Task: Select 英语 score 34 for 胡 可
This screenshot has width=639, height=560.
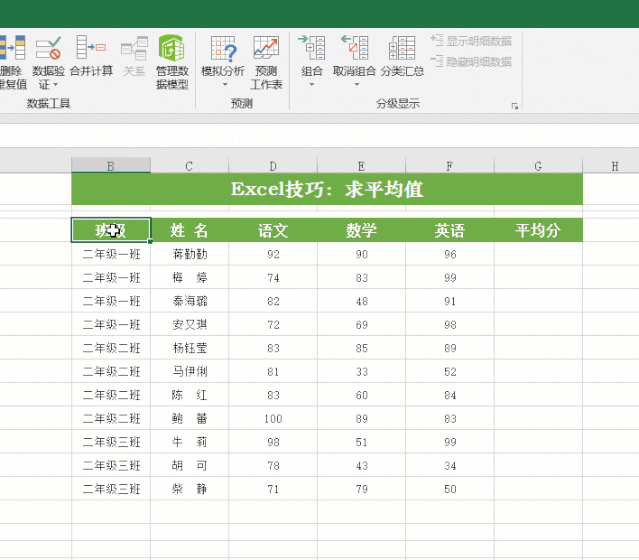Action: pos(450,465)
